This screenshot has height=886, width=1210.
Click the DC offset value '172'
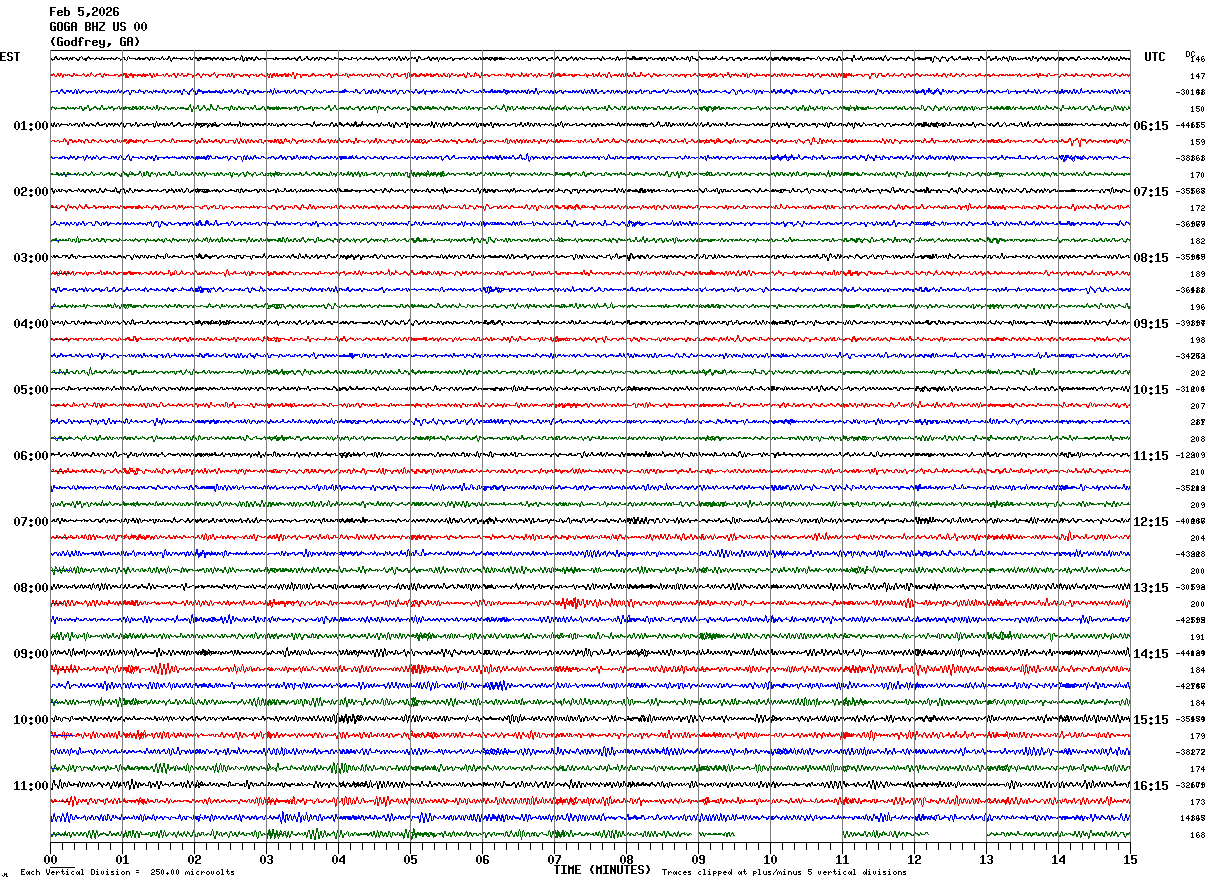(x=1197, y=208)
